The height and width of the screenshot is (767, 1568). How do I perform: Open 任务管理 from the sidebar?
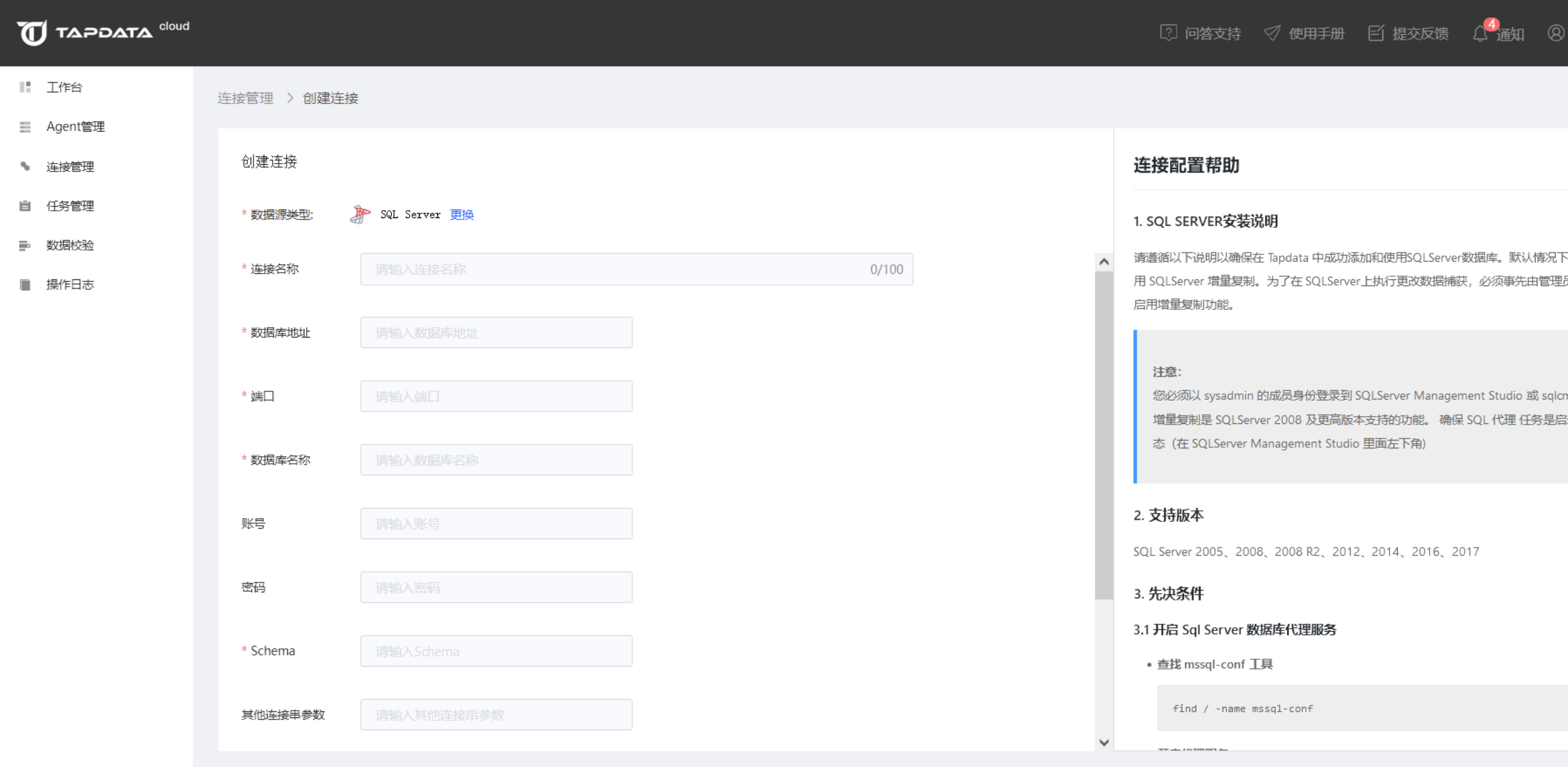coord(70,206)
